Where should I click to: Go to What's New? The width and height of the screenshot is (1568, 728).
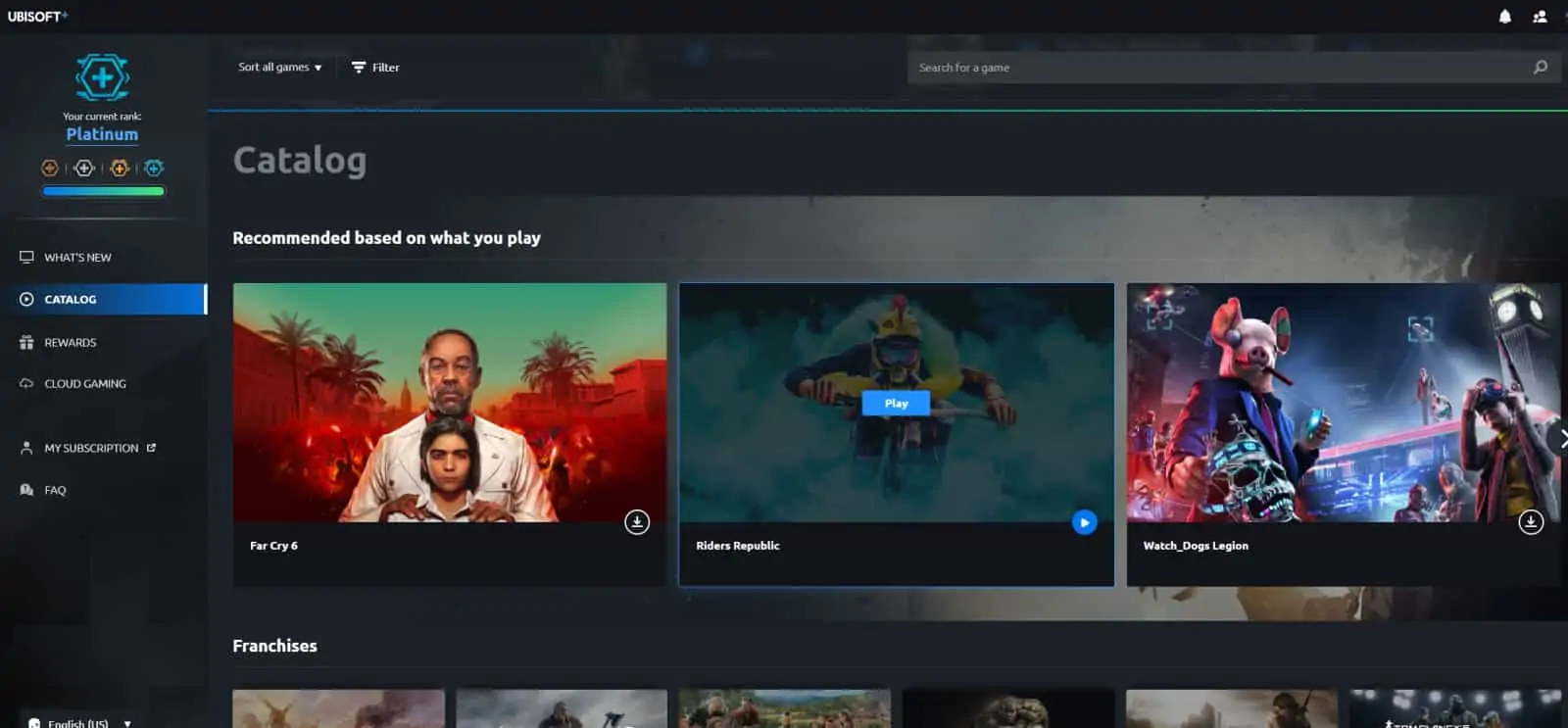77,257
